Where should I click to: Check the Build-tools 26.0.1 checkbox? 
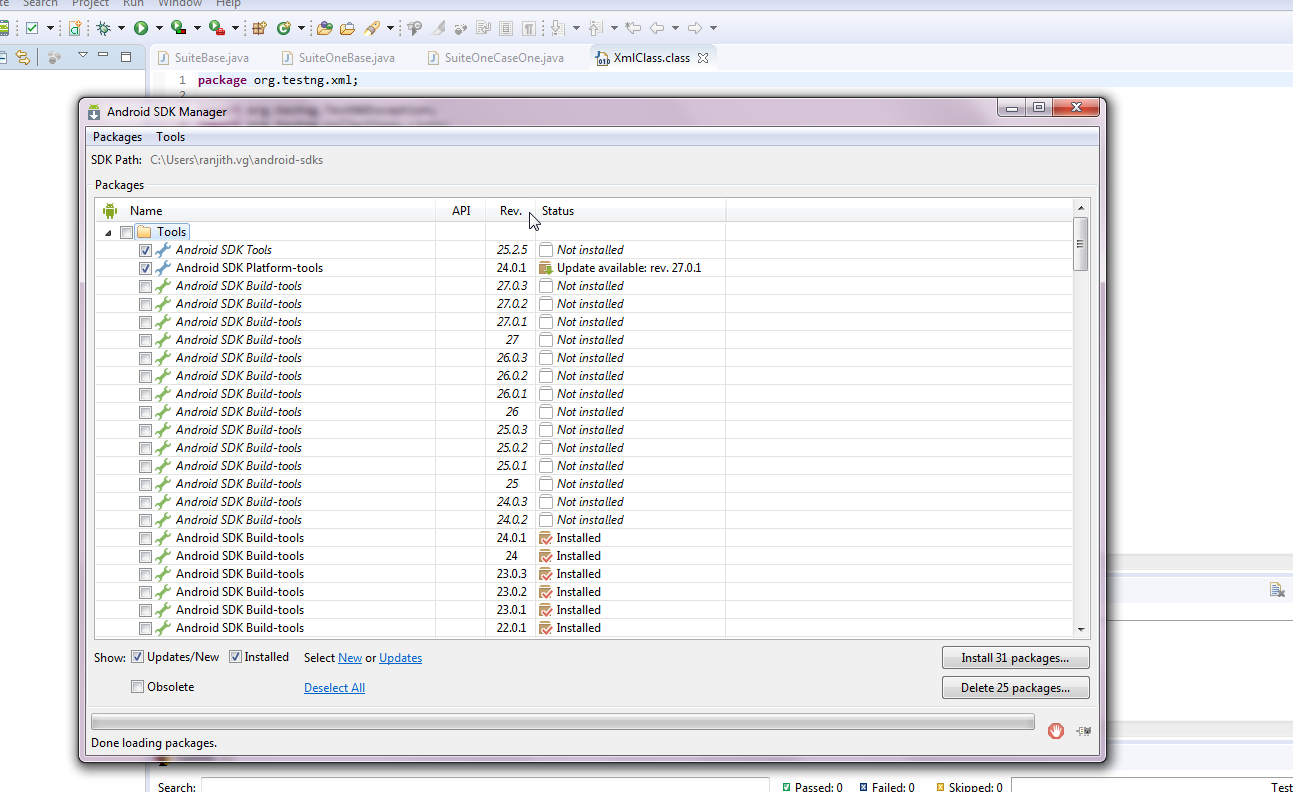pyautogui.click(x=146, y=394)
